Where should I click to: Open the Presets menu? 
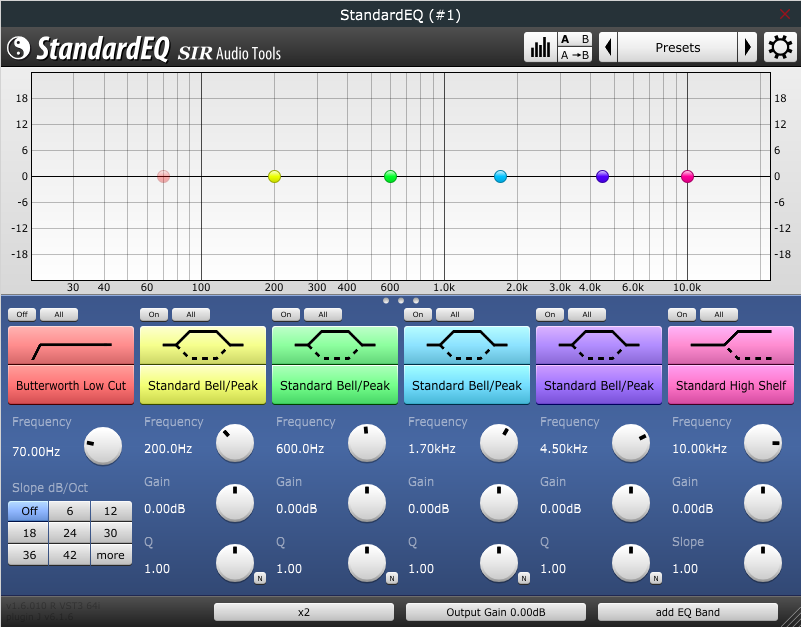[x=677, y=48]
